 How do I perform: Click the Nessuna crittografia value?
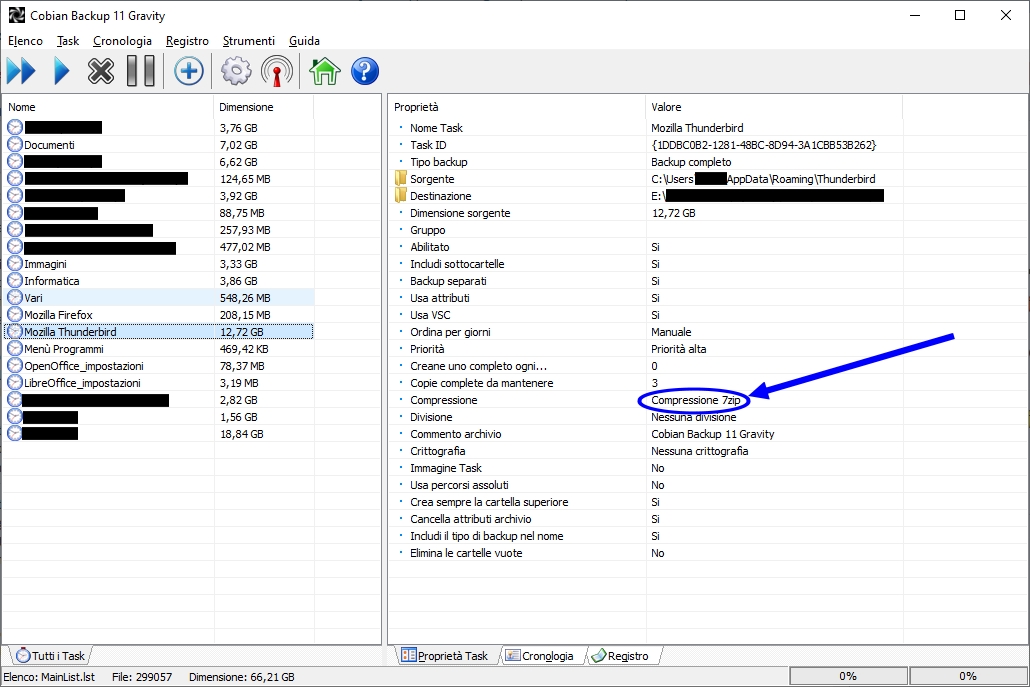(x=700, y=451)
